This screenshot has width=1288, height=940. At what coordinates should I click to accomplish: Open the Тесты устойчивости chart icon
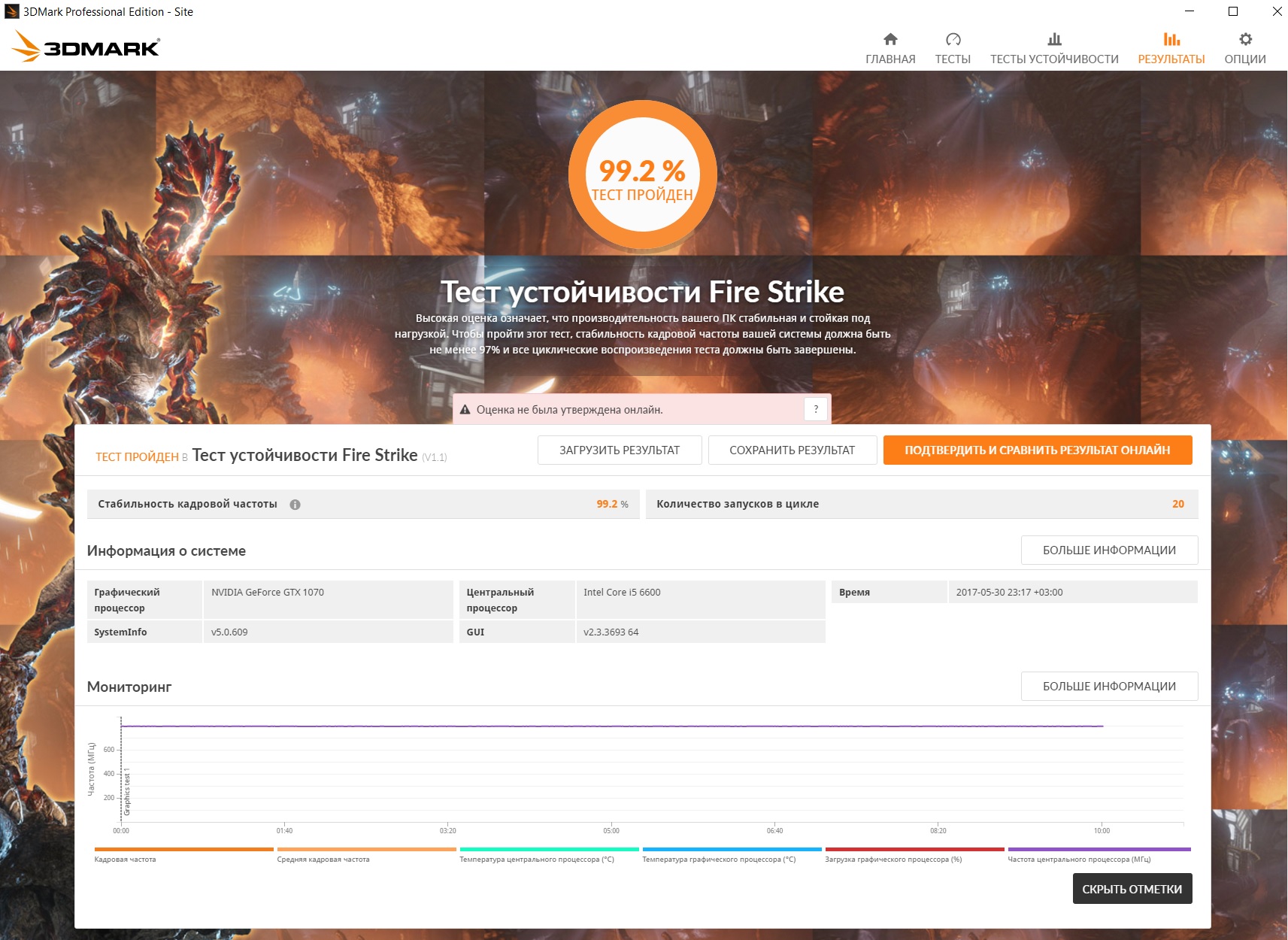1054,39
